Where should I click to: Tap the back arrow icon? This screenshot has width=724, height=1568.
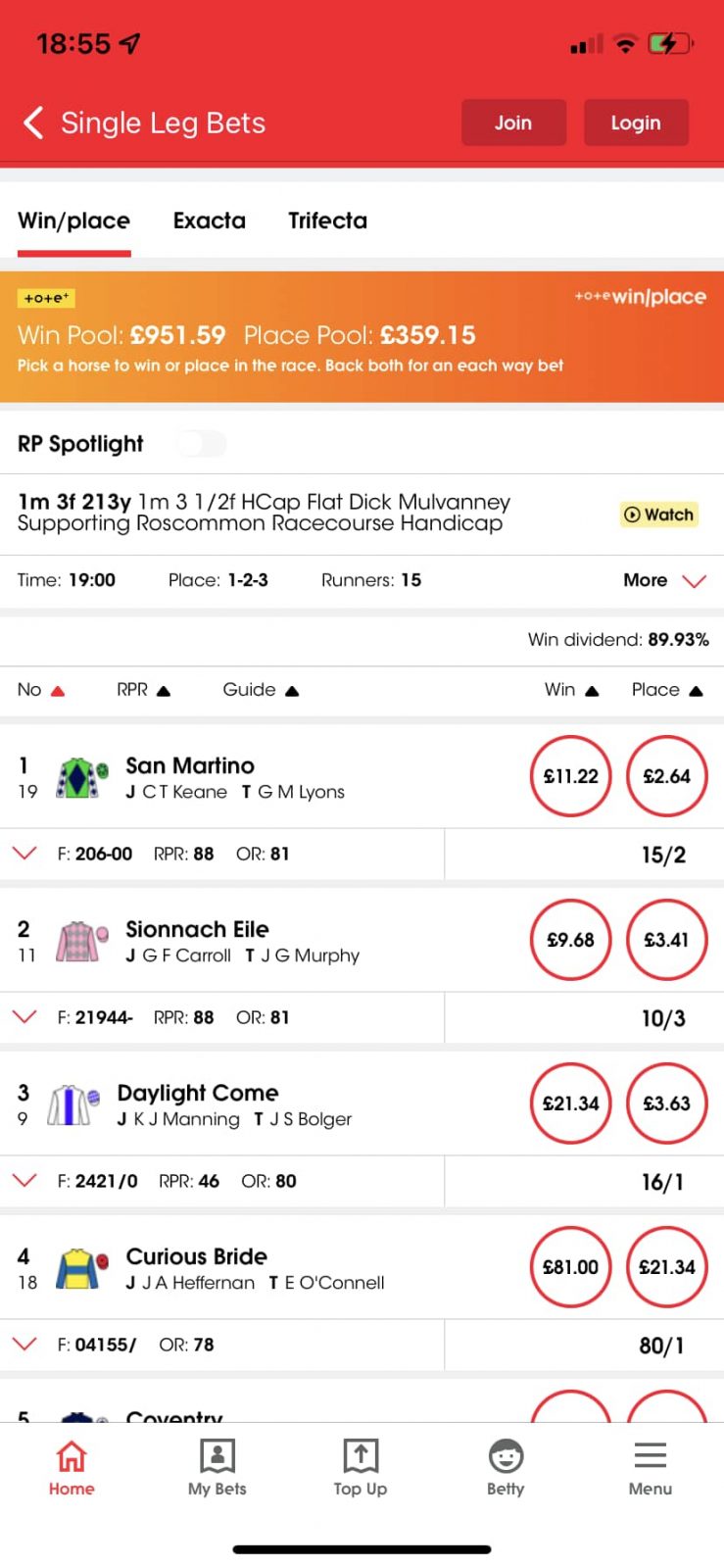[x=33, y=123]
